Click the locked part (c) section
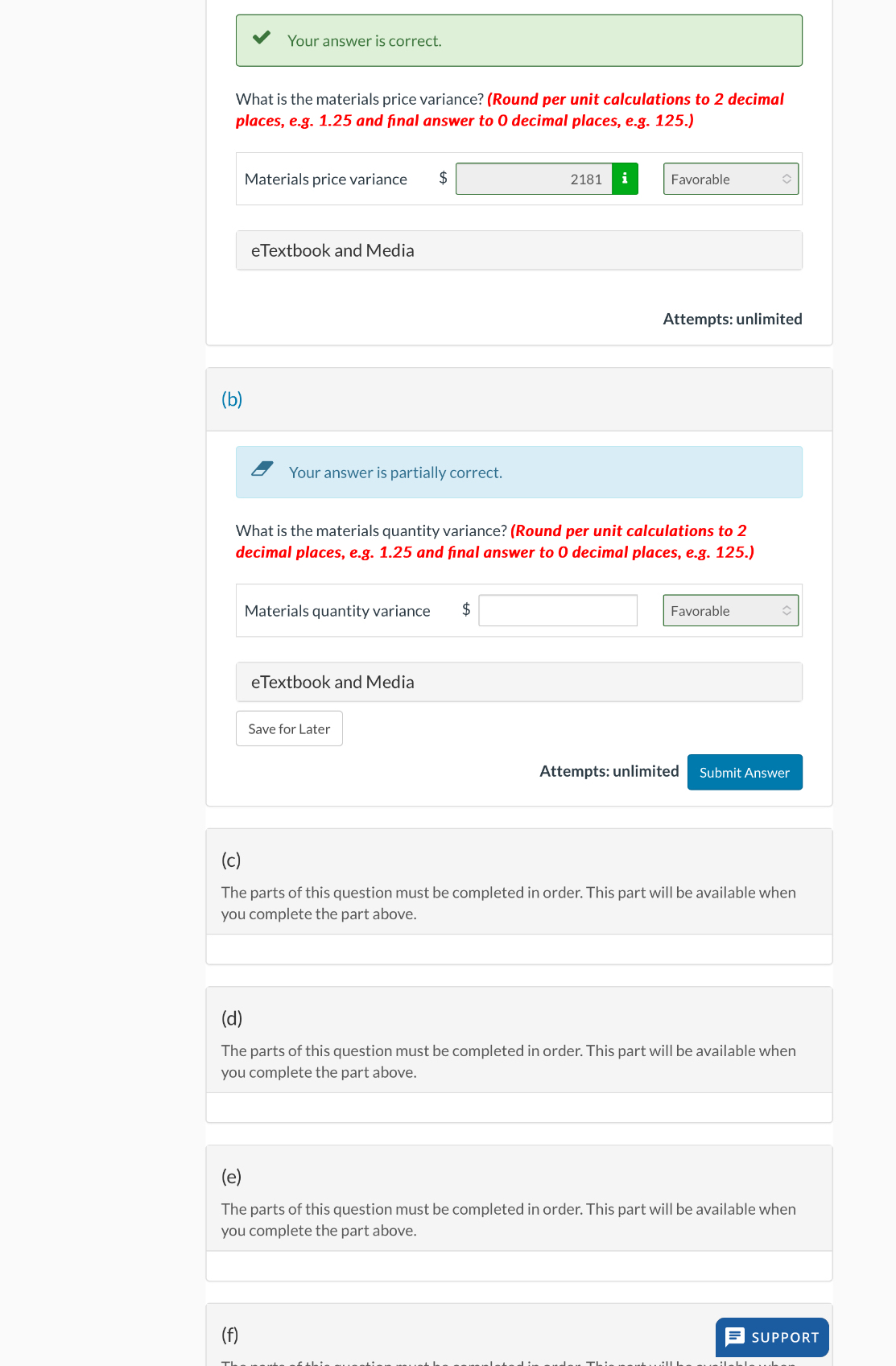Screen dimensions: 896x1366 point(518,881)
